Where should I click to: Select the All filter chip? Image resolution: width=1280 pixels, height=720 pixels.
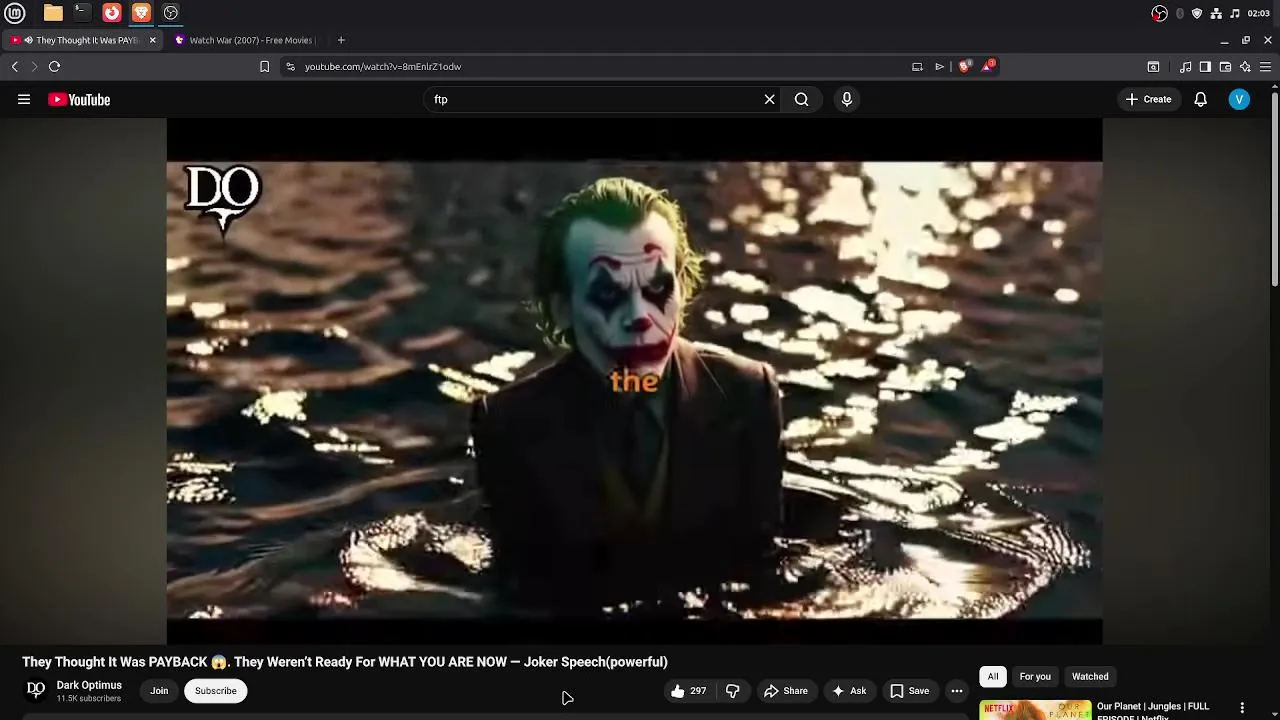[x=993, y=677]
